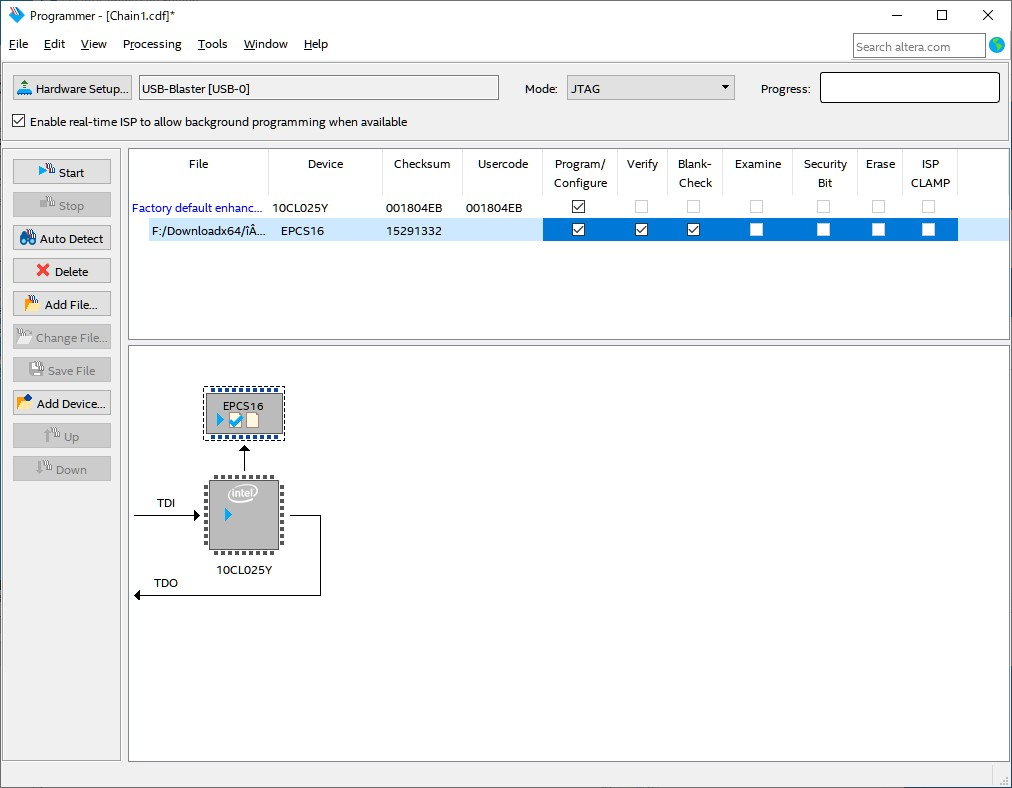Open the Add File dialog

pyautogui.click(x=62, y=304)
